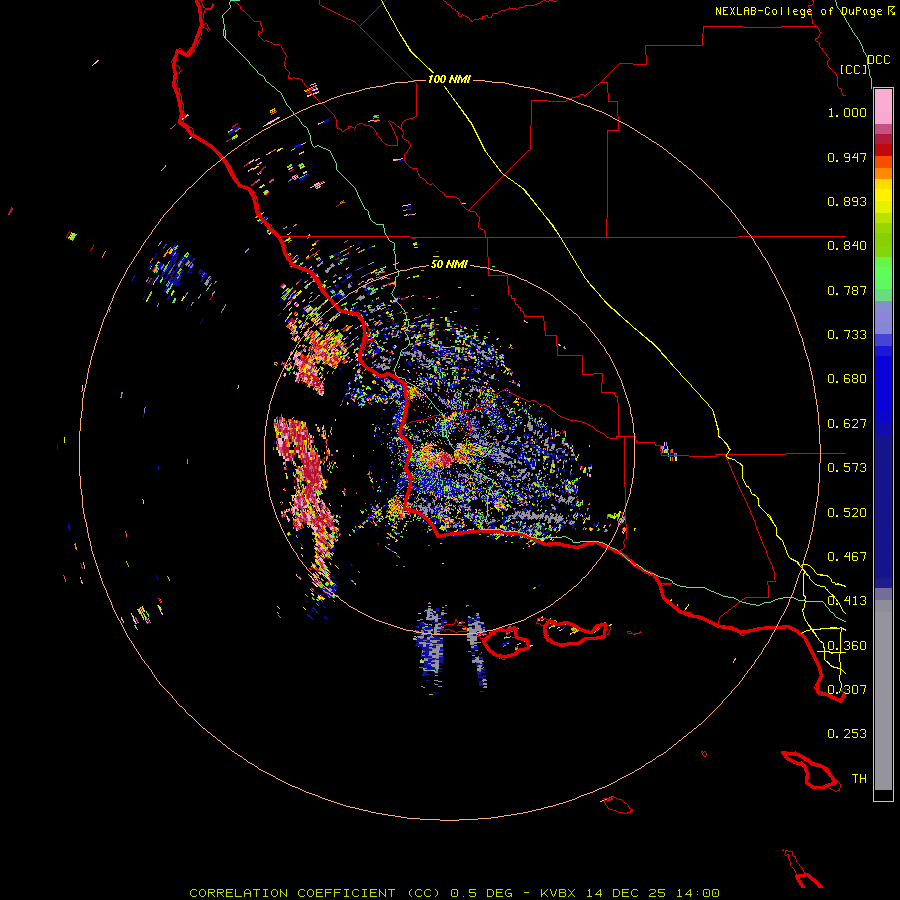900x900 pixels.
Task: Click the 0.307 legend value
Action: pyautogui.click(x=847, y=690)
